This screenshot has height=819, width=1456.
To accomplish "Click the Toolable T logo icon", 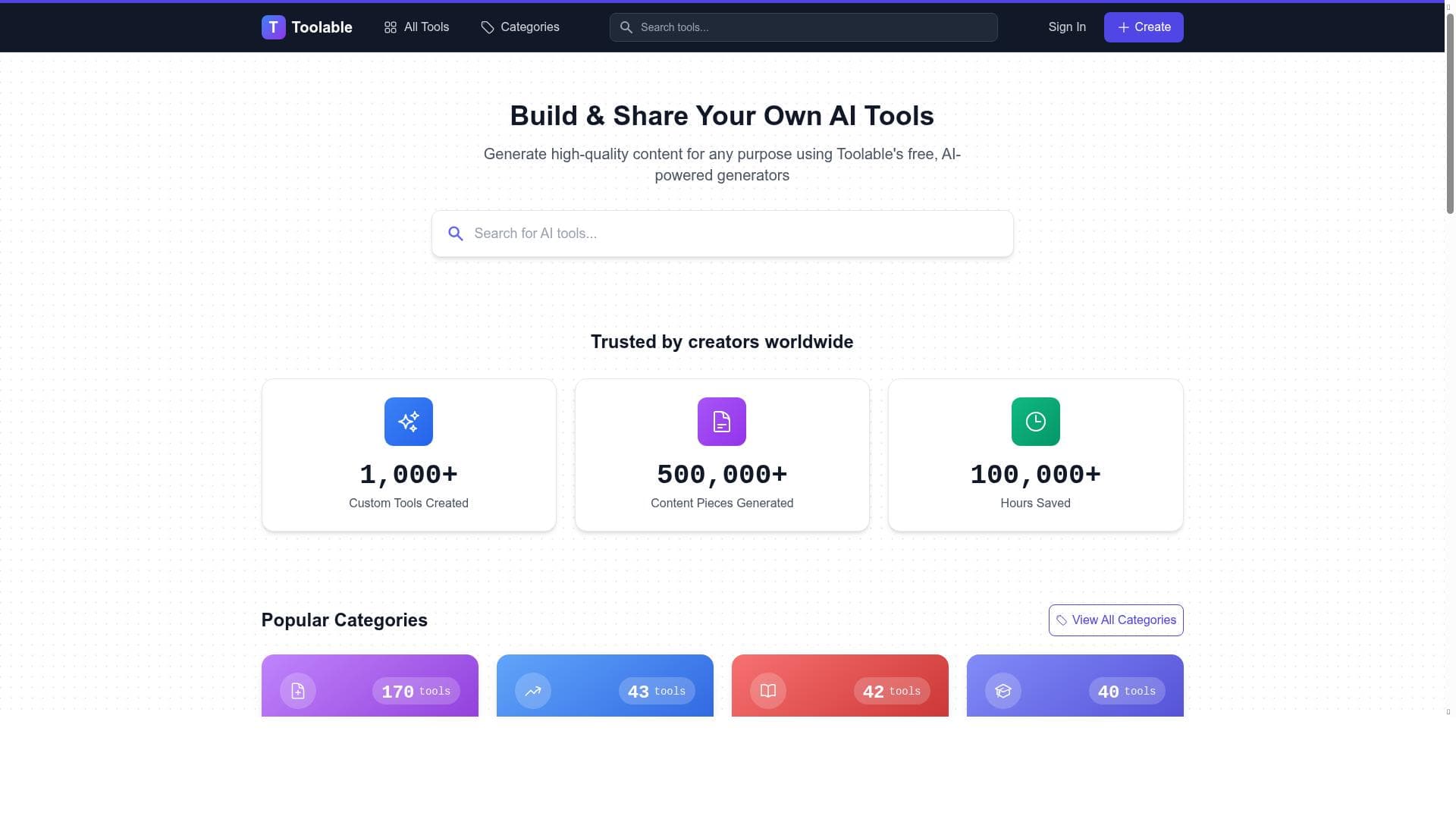I will point(273,27).
